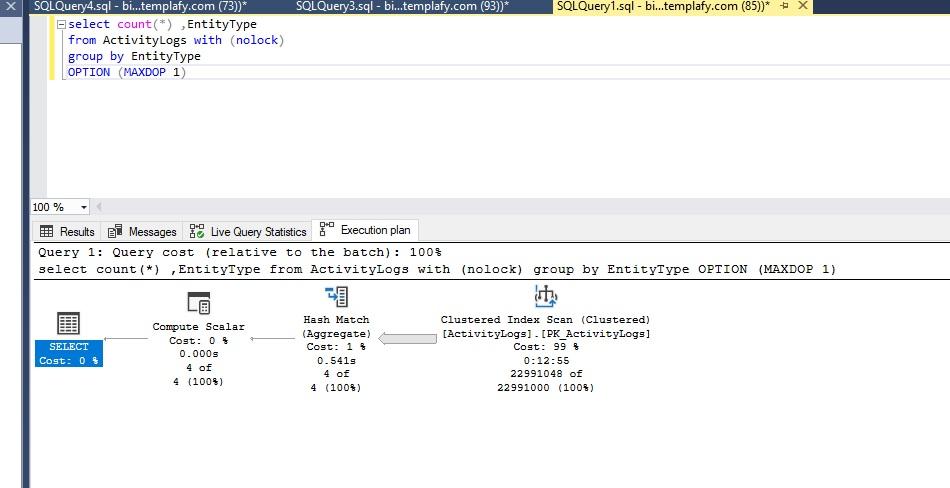This screenshot has width=950, height=488.
Task: Click the Clustered Index Scan operator icon
Action: pos(545,297)
